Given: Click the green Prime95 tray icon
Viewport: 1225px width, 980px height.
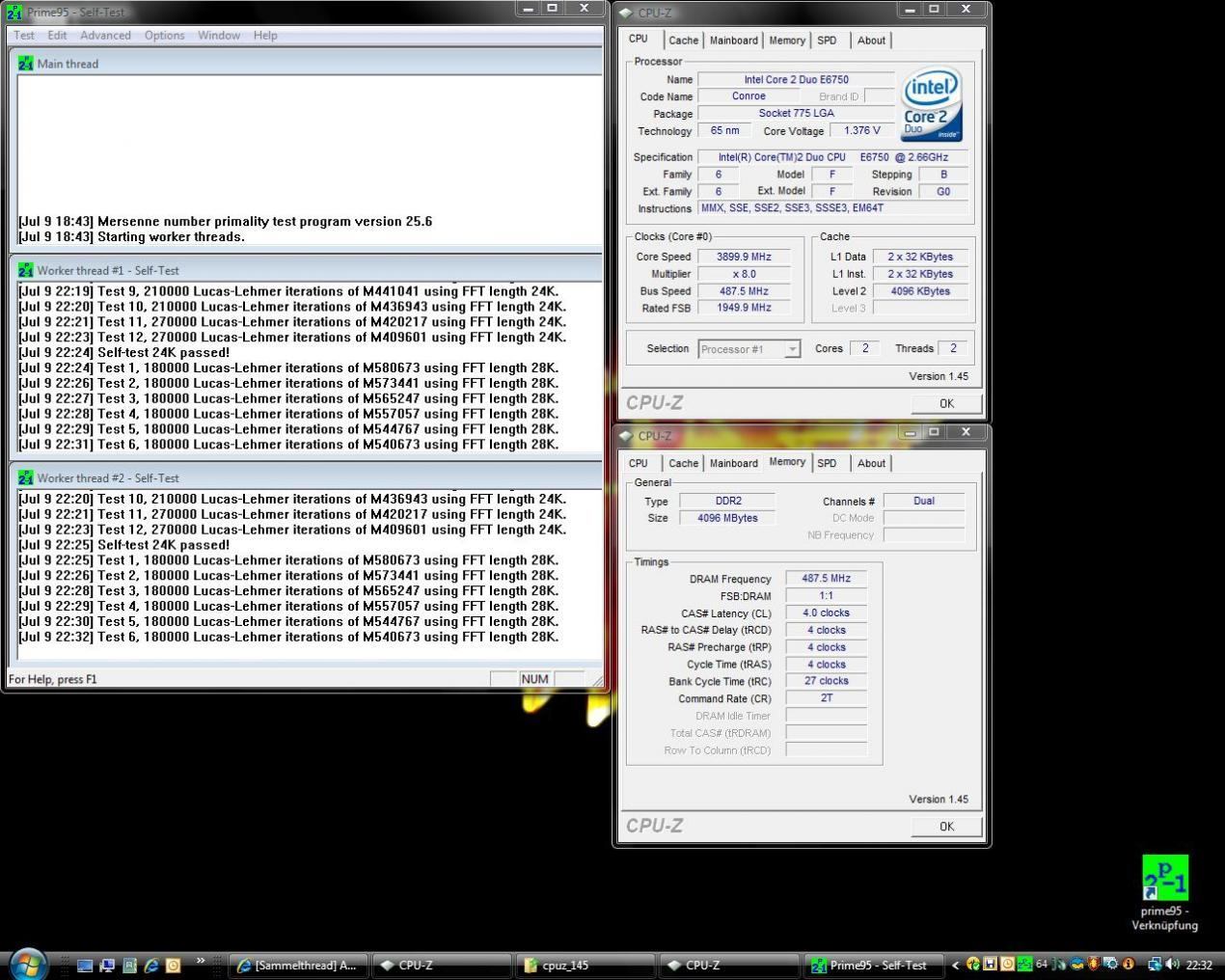Looking at the screenshot, I should coord(1025,965).
